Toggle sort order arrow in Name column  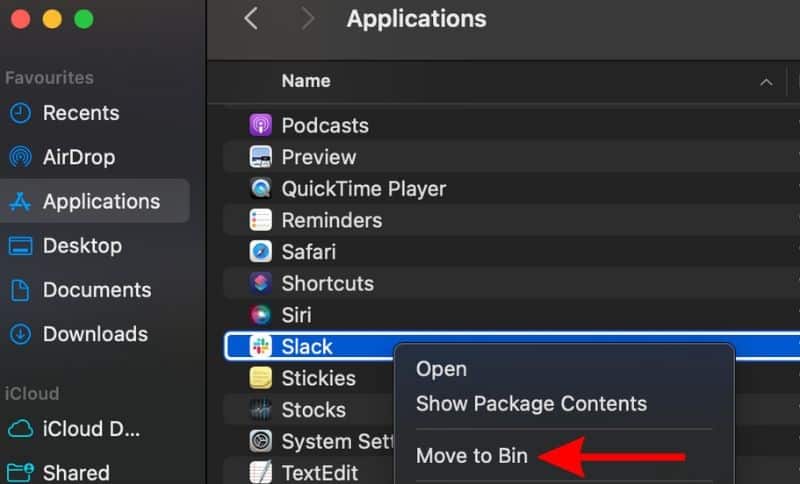[766, 82]
